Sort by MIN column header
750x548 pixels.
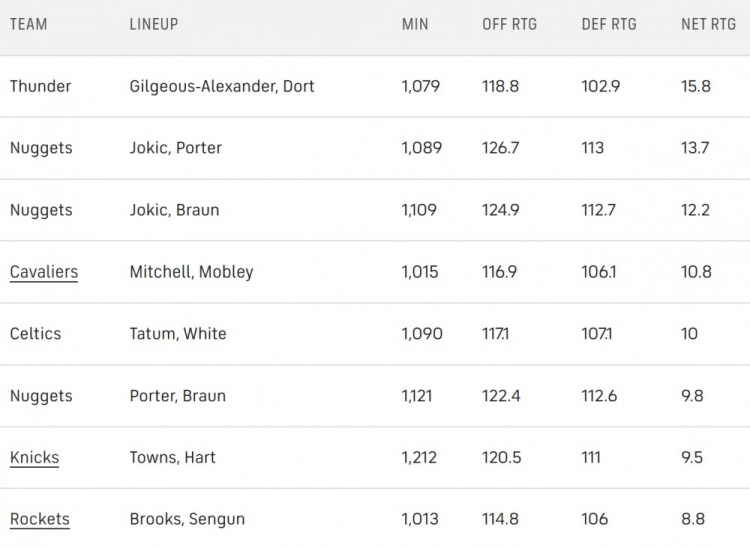point(415,24)
